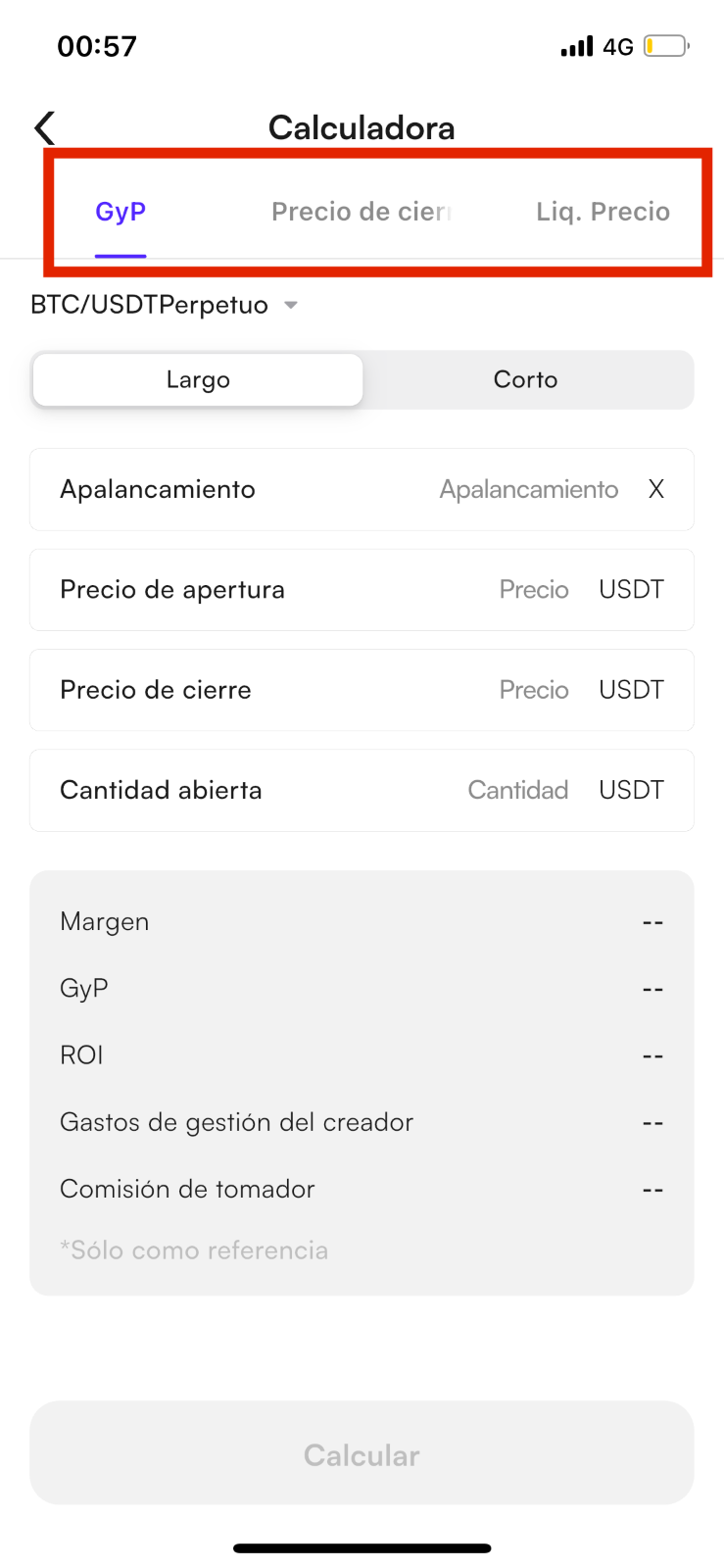Tap the Calcular button
The image size is (724, 1568).
(x=362, y=1453)
